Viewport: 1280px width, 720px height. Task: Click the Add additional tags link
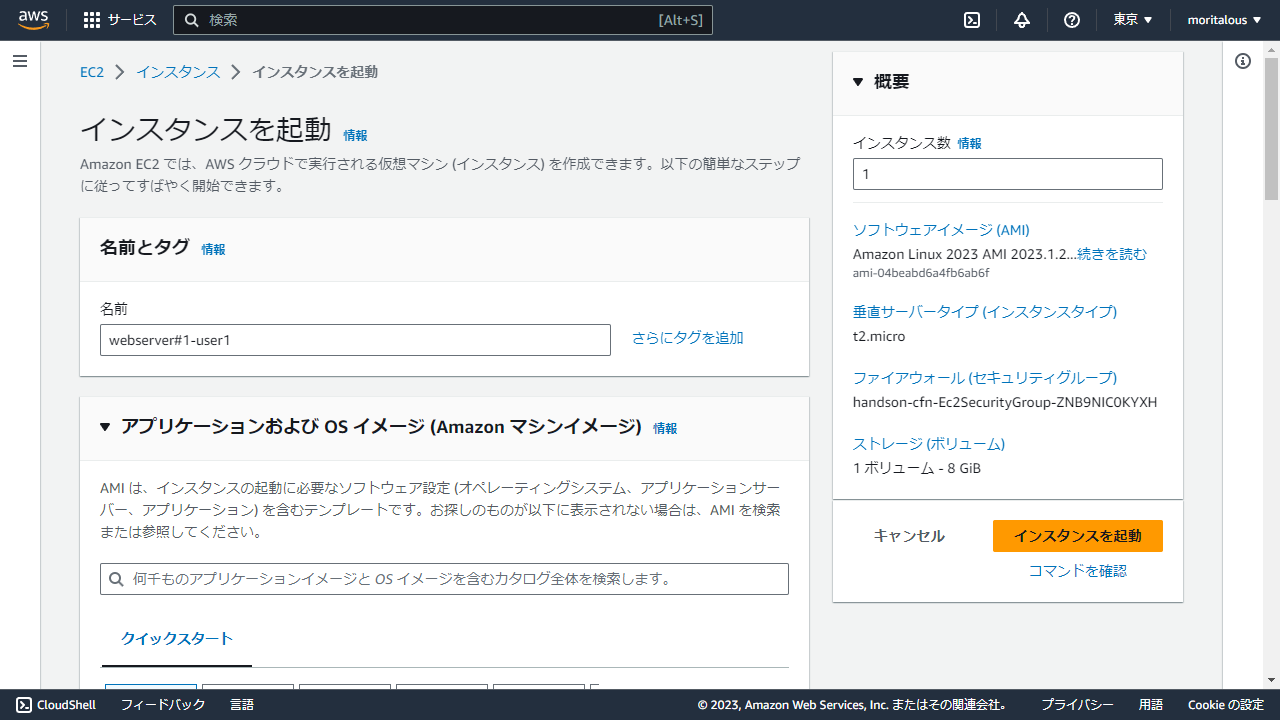tap(687, 338)
